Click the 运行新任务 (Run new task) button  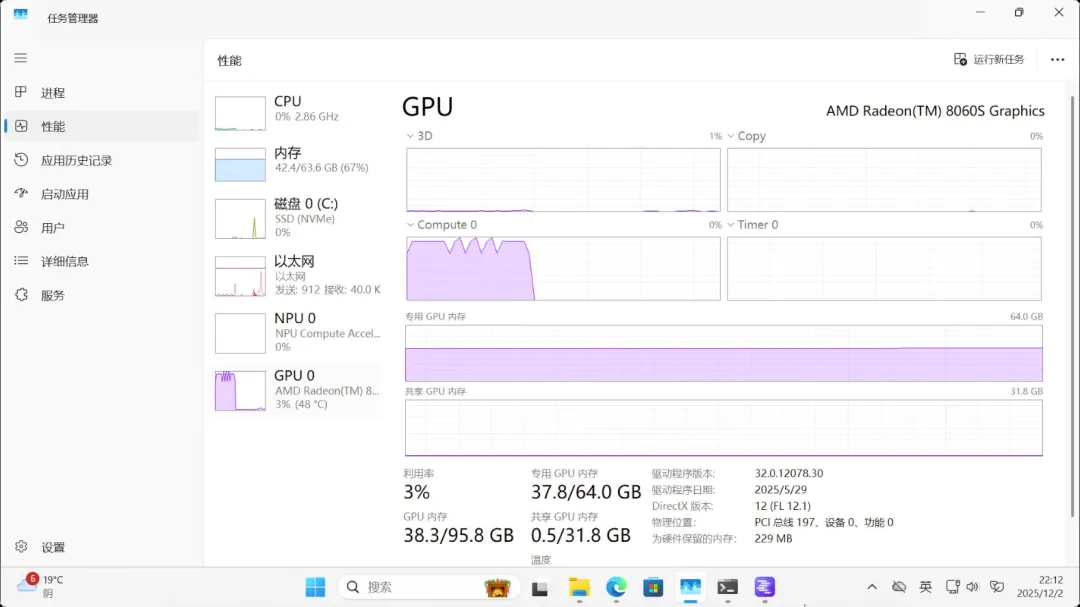[x=989, y=60]
